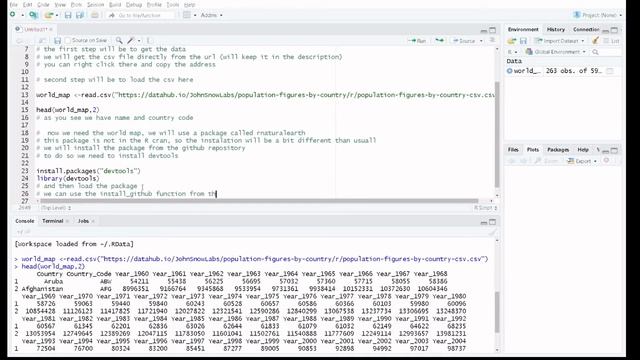Save script using editor toolbar disk icon

point(57,40)
